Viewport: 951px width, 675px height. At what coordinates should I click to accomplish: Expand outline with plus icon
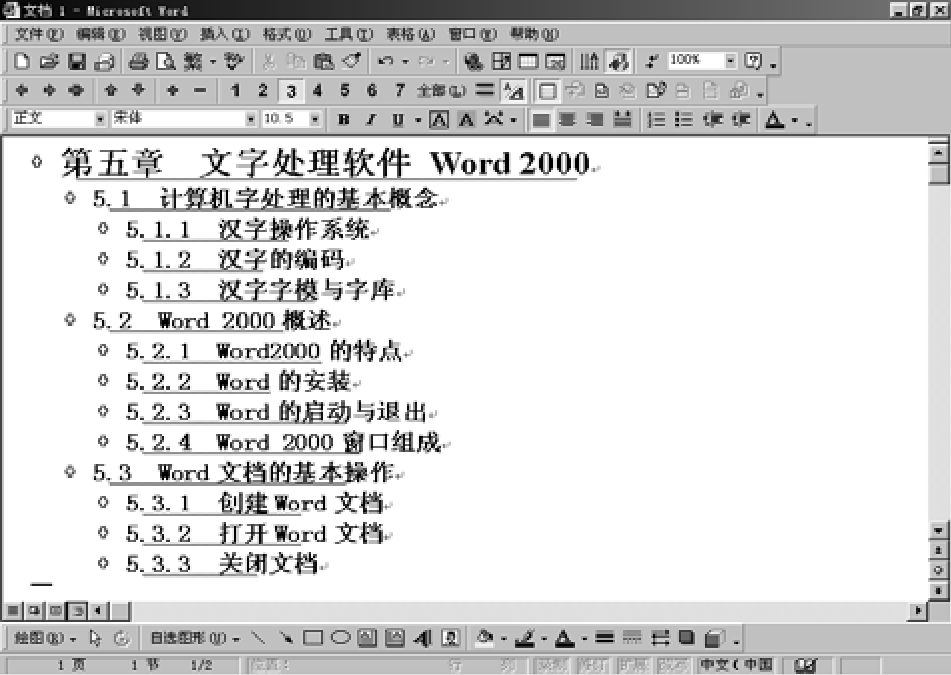pyautogui.click(x=172, y=90)
